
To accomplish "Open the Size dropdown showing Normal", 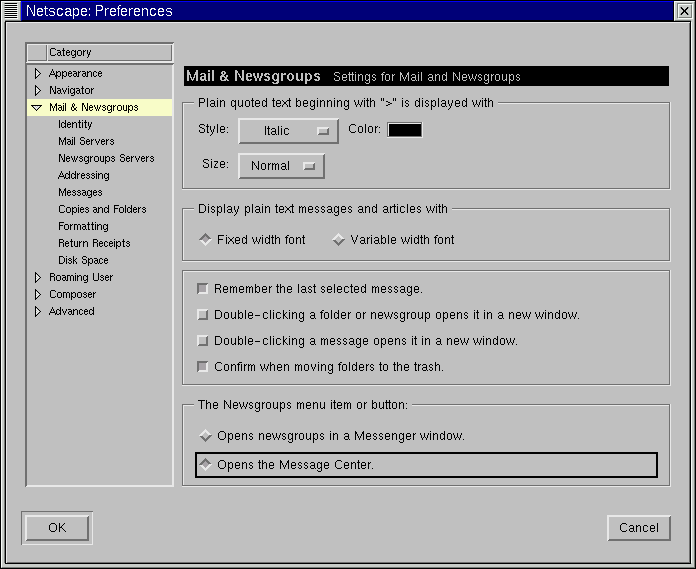I will 281,166.
